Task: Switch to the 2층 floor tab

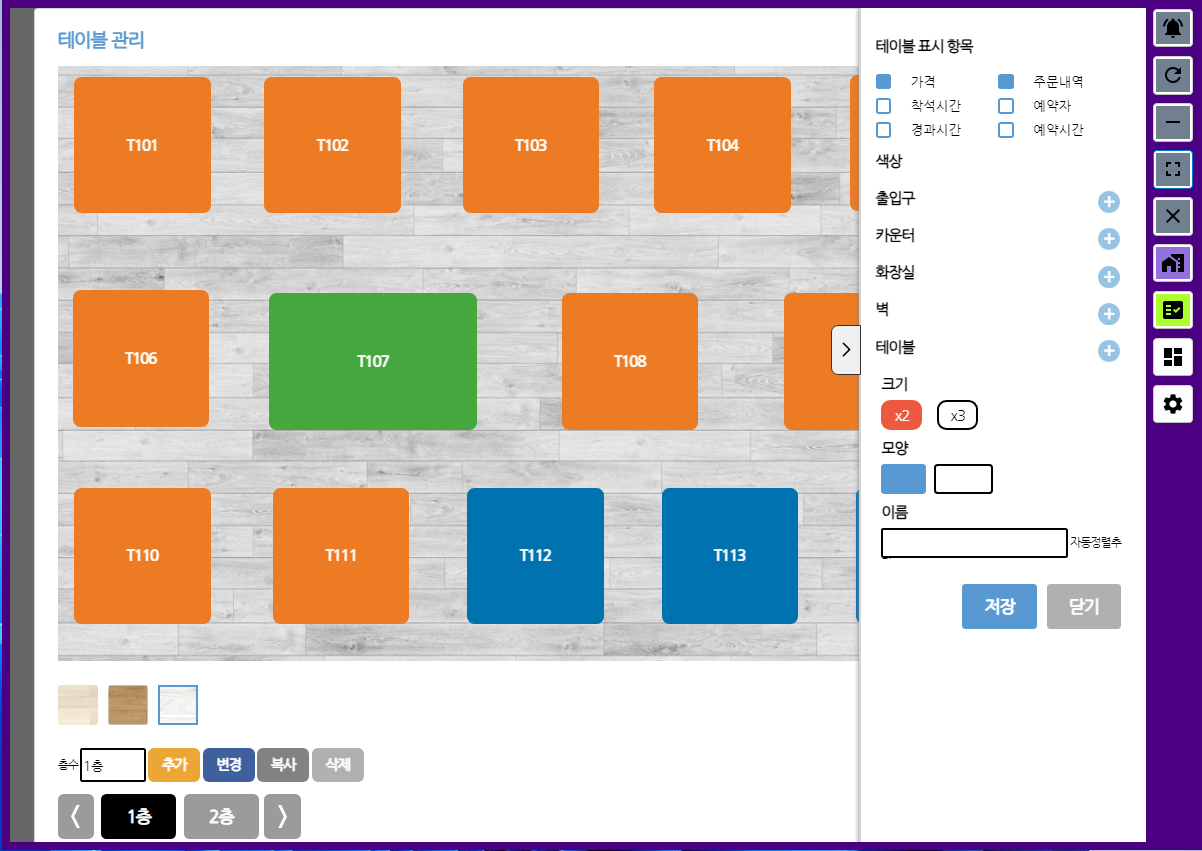Action: click(x=221, y=816)
